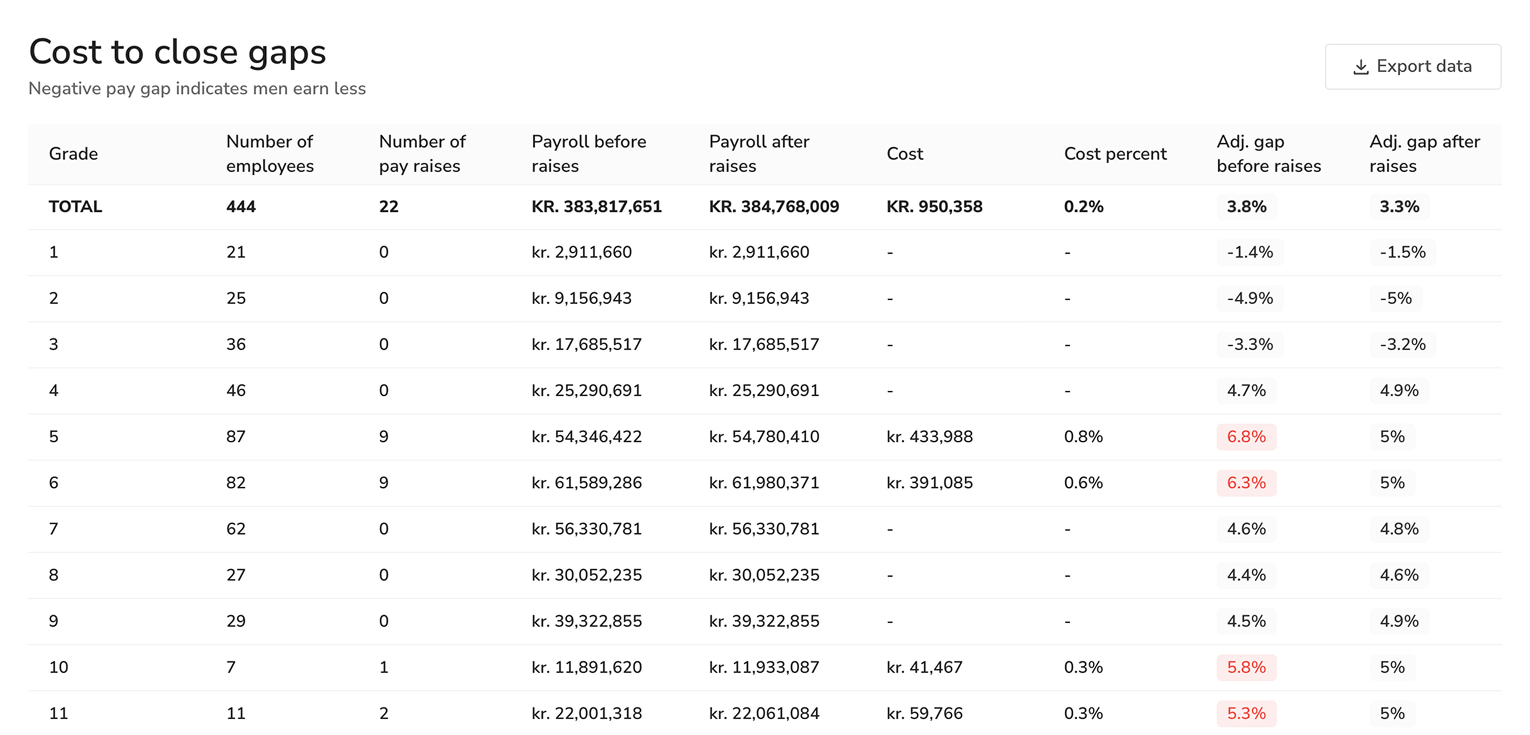The width and height of the screenshot is (1530, 735).
Task: Click cost value kr. 41,467
Action: pos(925,667)
